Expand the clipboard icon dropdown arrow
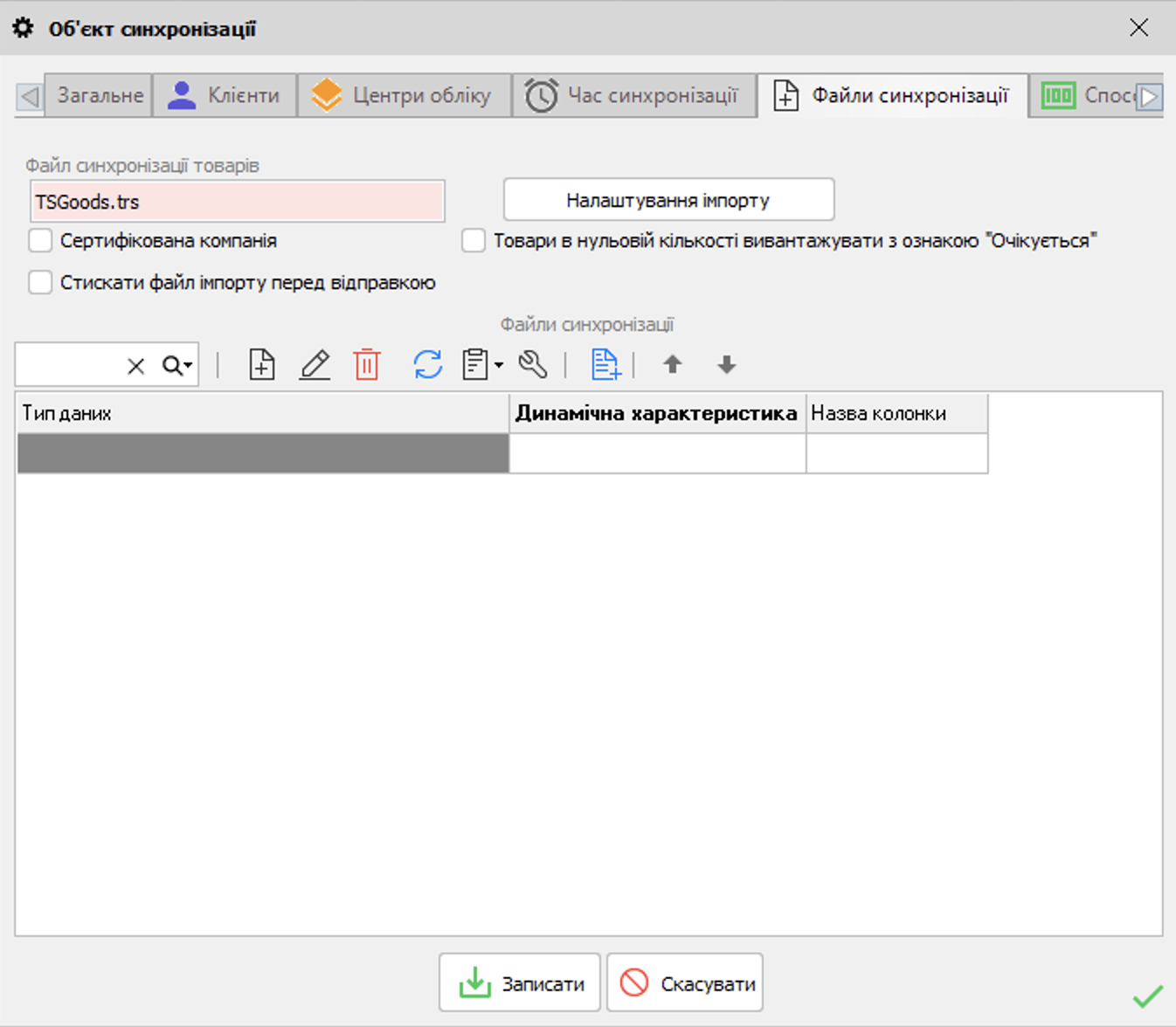 (499, 365)
